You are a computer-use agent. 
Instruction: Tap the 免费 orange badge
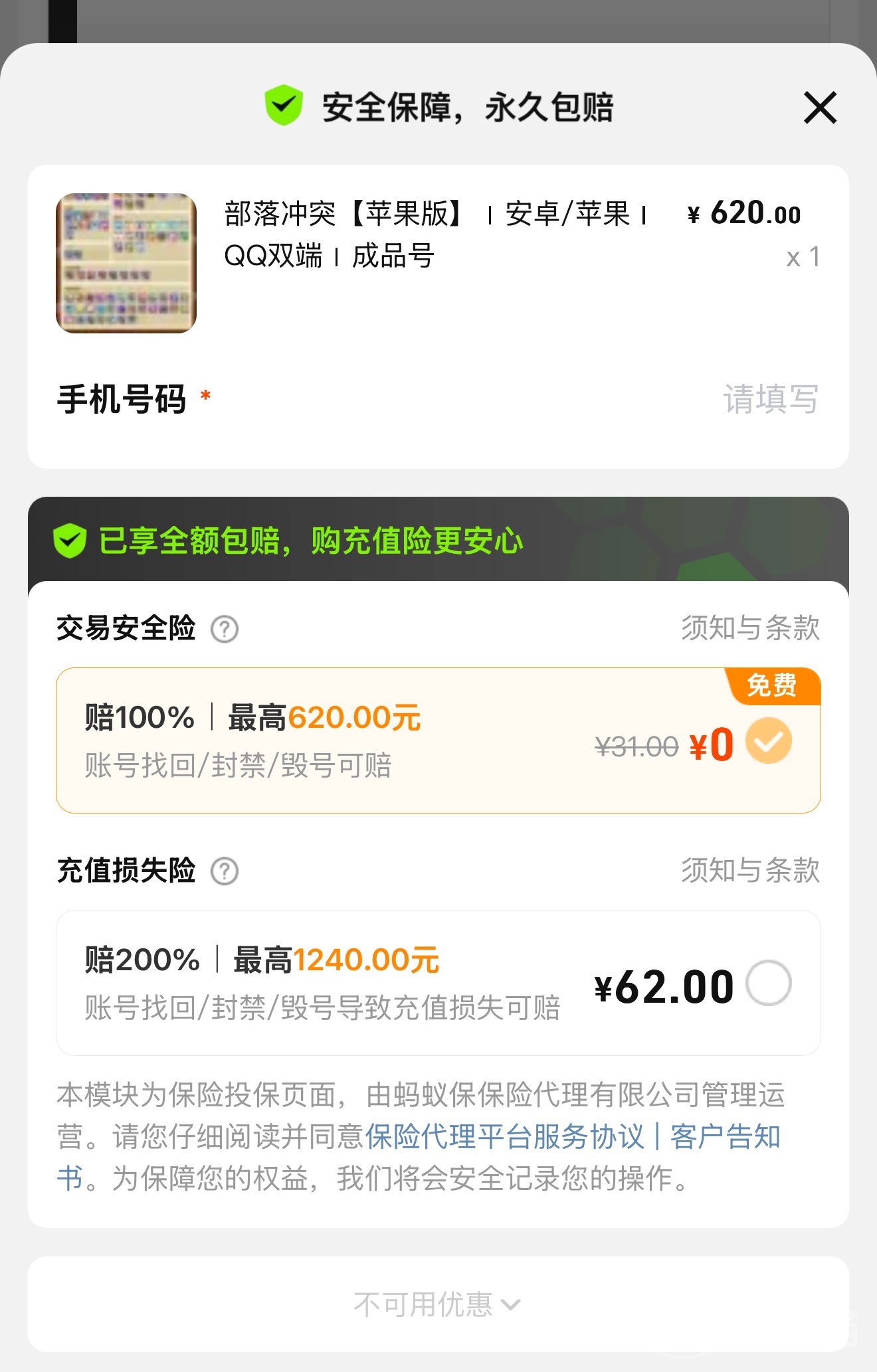(x=772, y=685)
